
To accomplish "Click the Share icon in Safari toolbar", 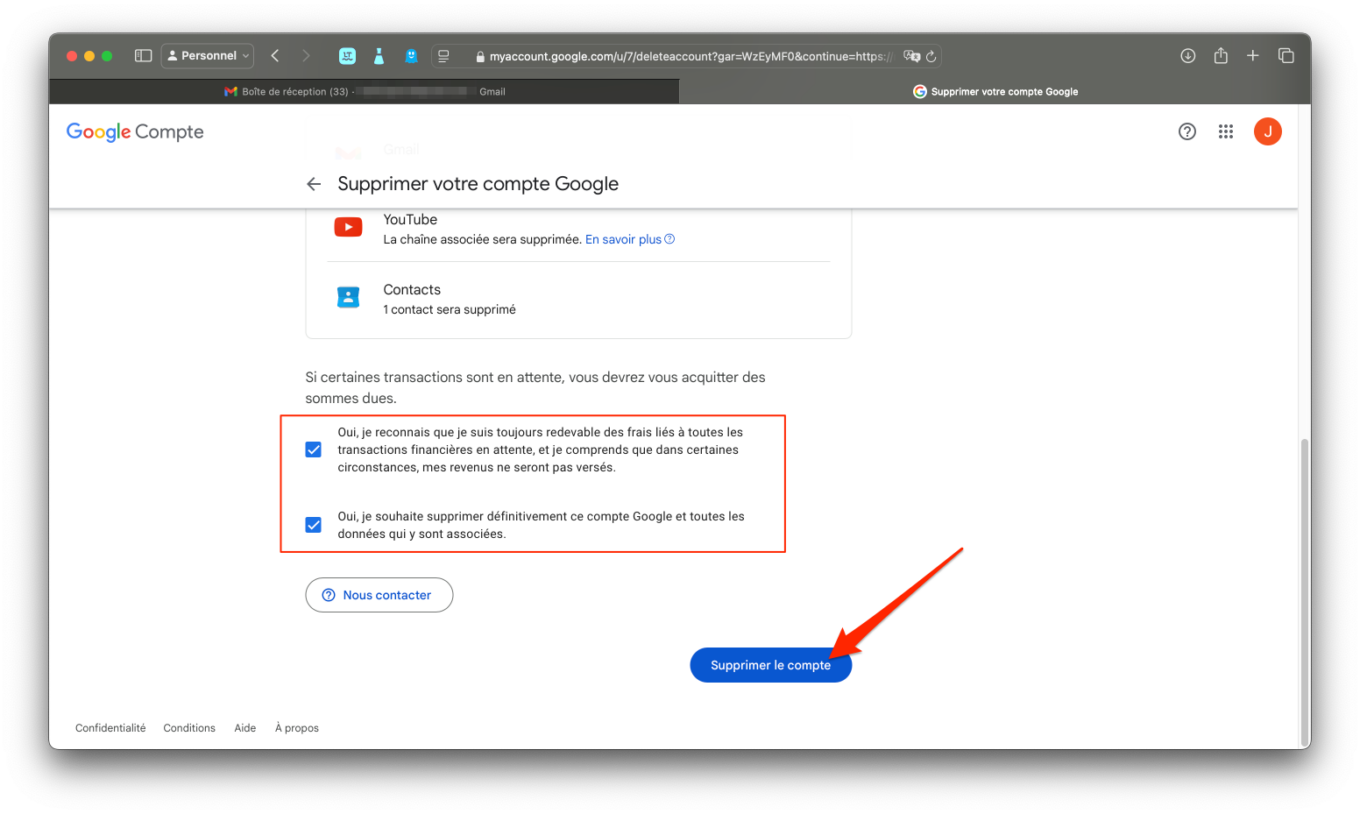I will (1221, 56).
